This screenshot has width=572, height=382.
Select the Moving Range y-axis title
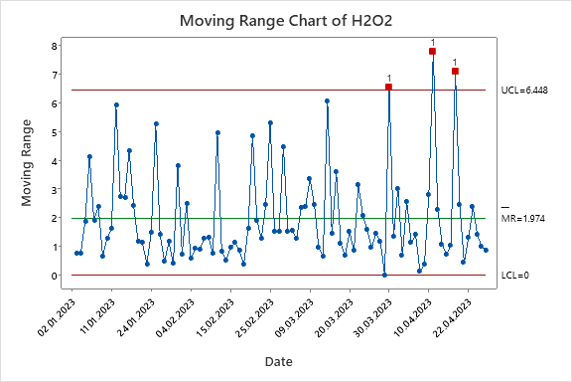pyautogui.click(x=26, y=163)
